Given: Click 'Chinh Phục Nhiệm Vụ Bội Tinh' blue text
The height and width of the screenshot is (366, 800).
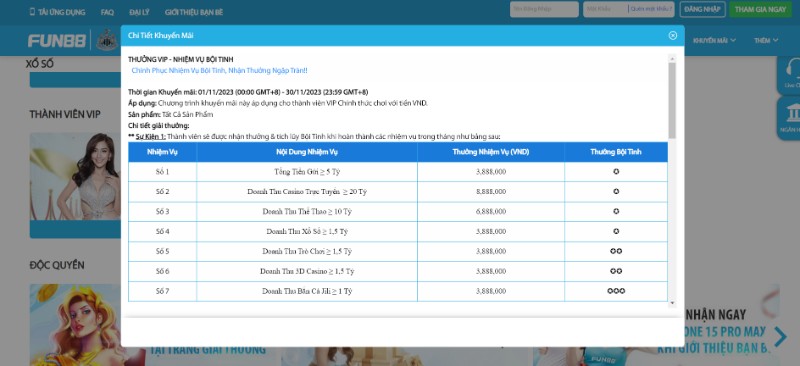Looking at the screenshot, I should pos(219,70).
